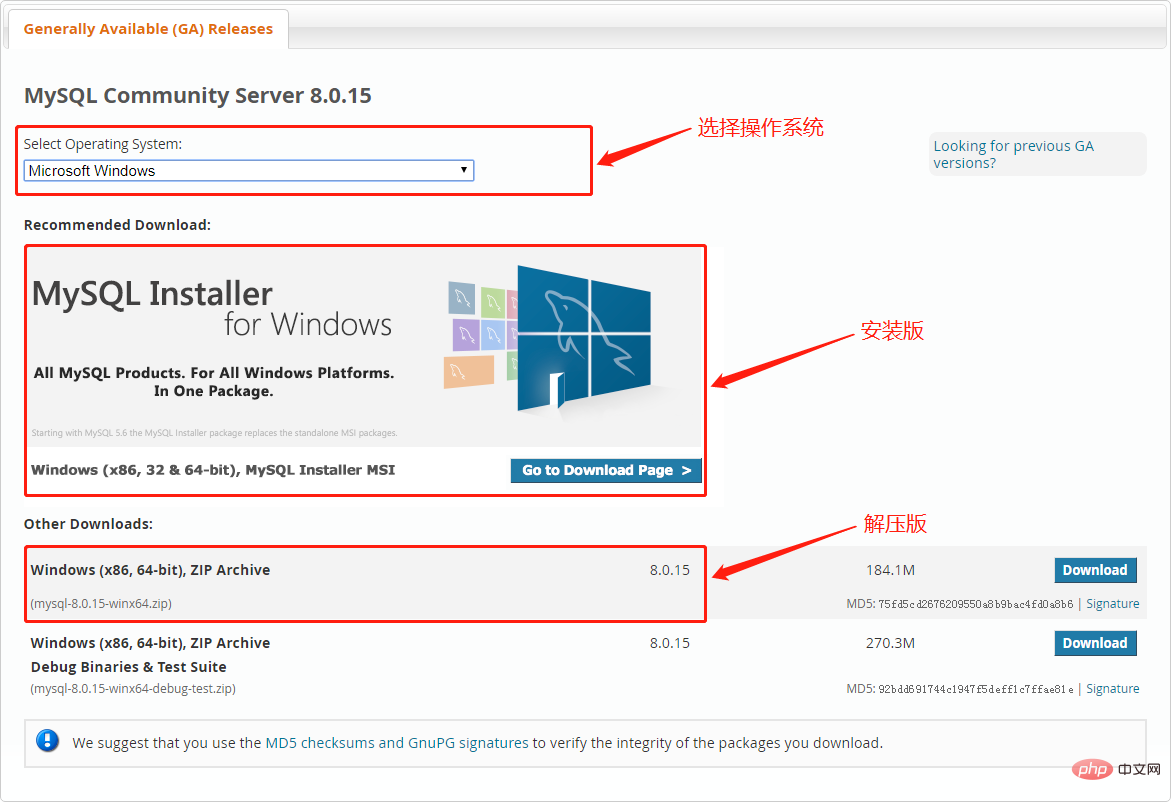Click the Other Downloads label
1171x802 pixels.
pos(88,524)
